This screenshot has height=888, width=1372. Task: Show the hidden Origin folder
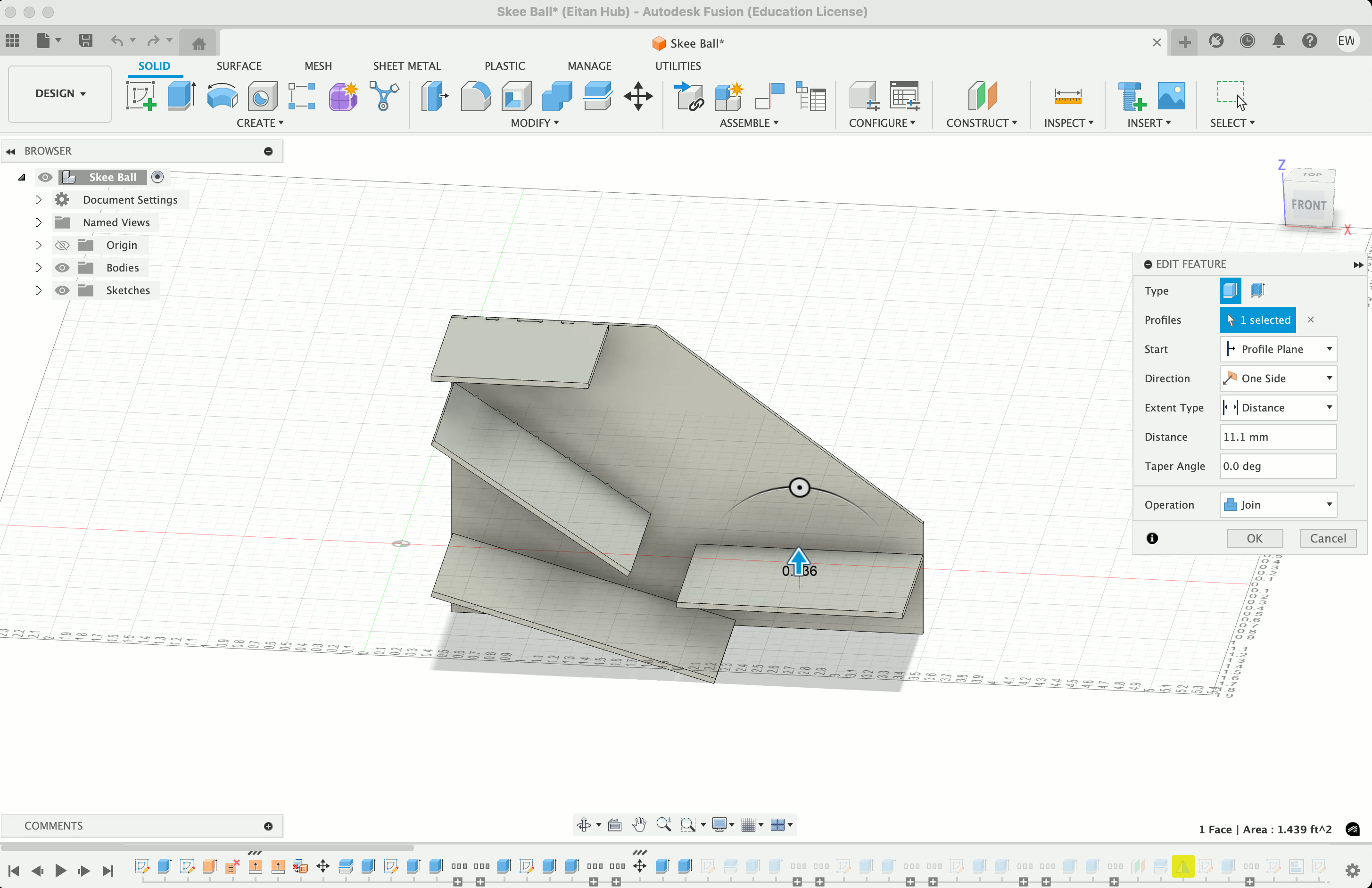62,246
